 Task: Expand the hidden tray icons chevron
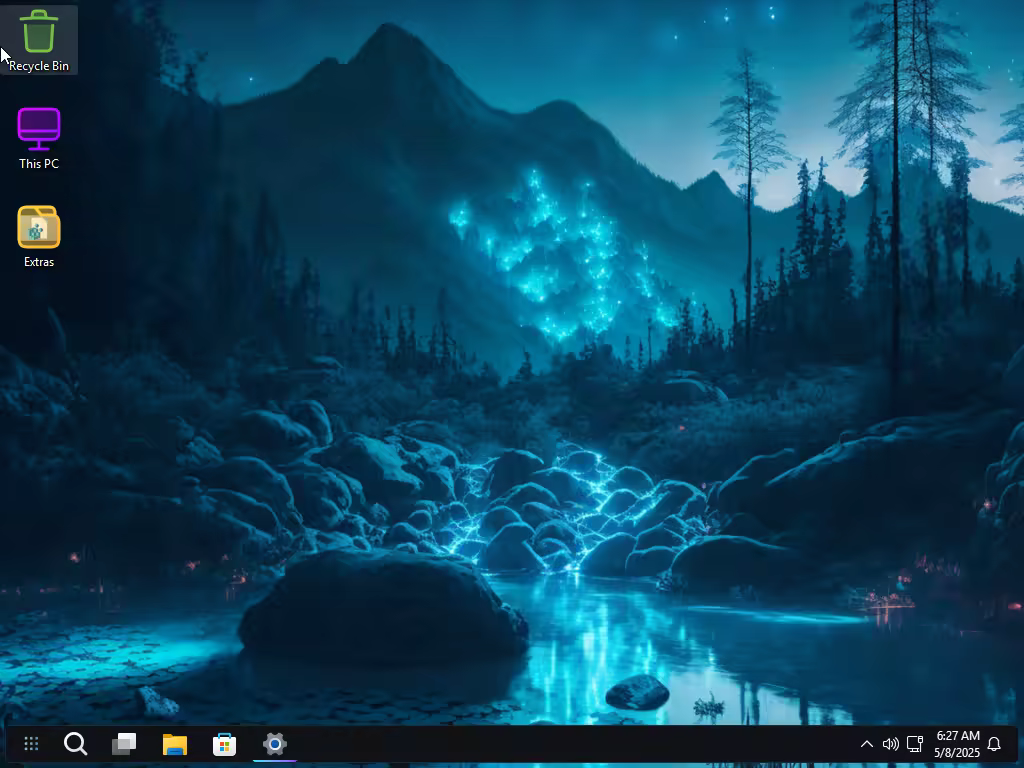click(866, 744)
